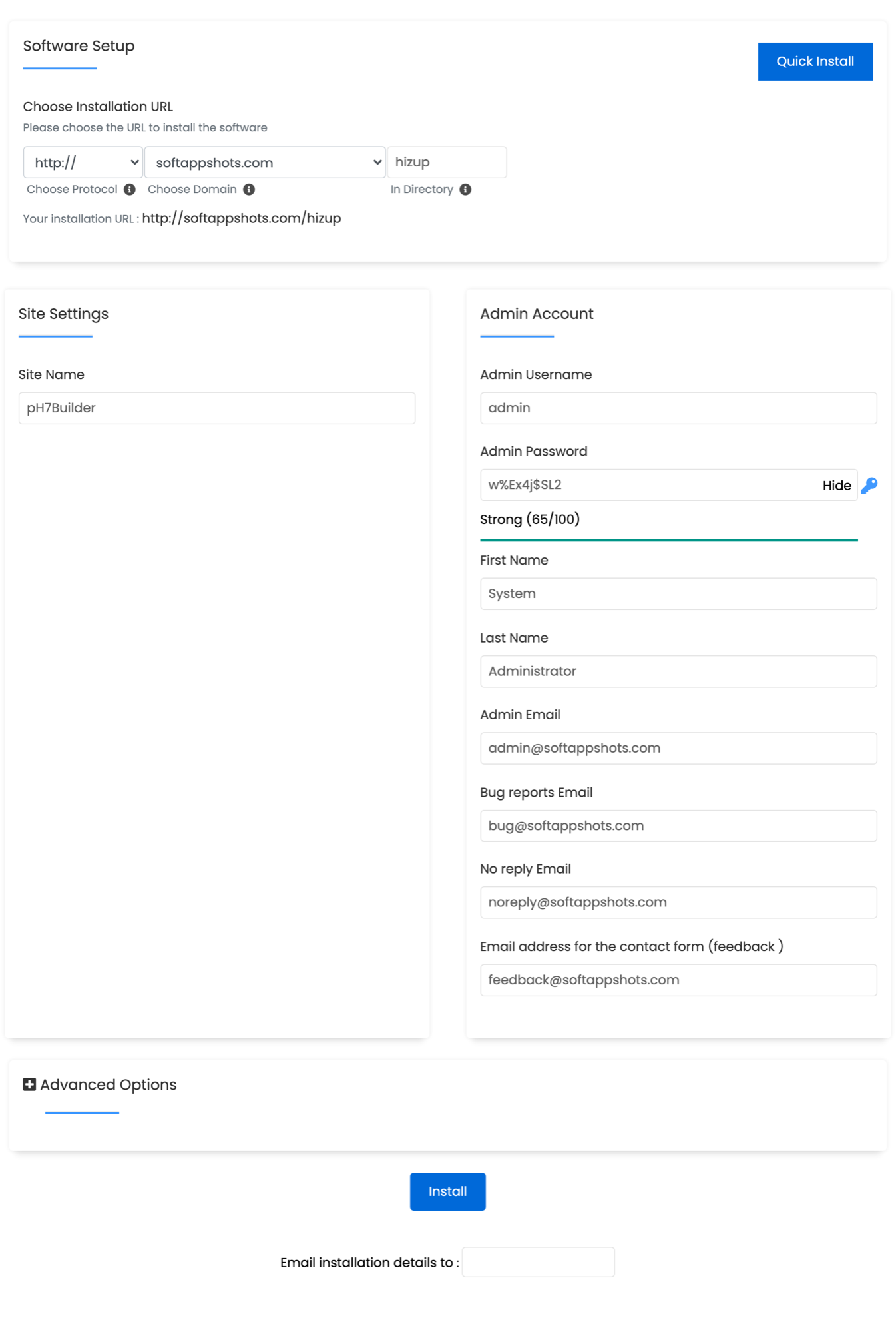Click the Site Name field containing pH7Builder
This screenshot has width=896, height=1332.
coord(216,408)
